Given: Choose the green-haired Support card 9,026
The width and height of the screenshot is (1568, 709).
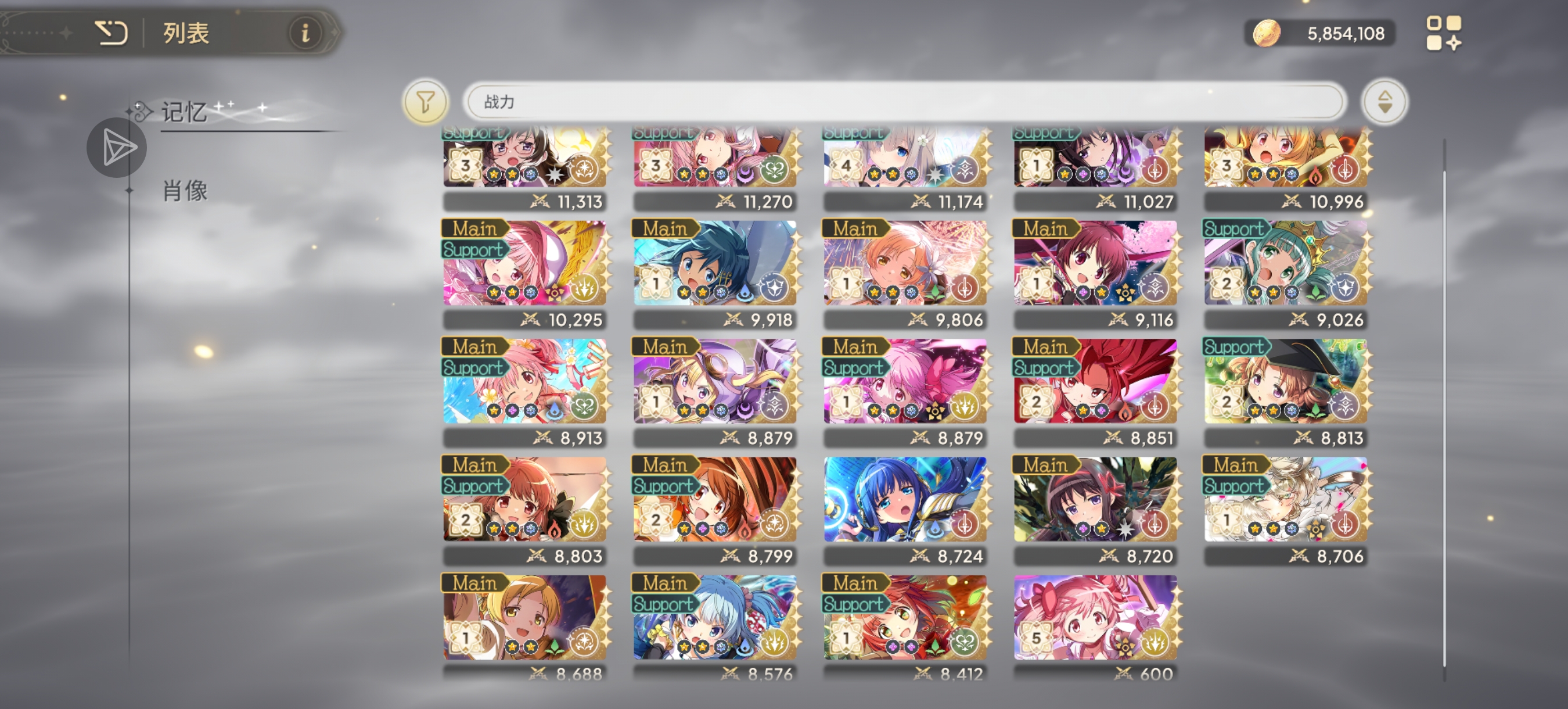Looking at the screenshot, I should tap(1285, 274).
